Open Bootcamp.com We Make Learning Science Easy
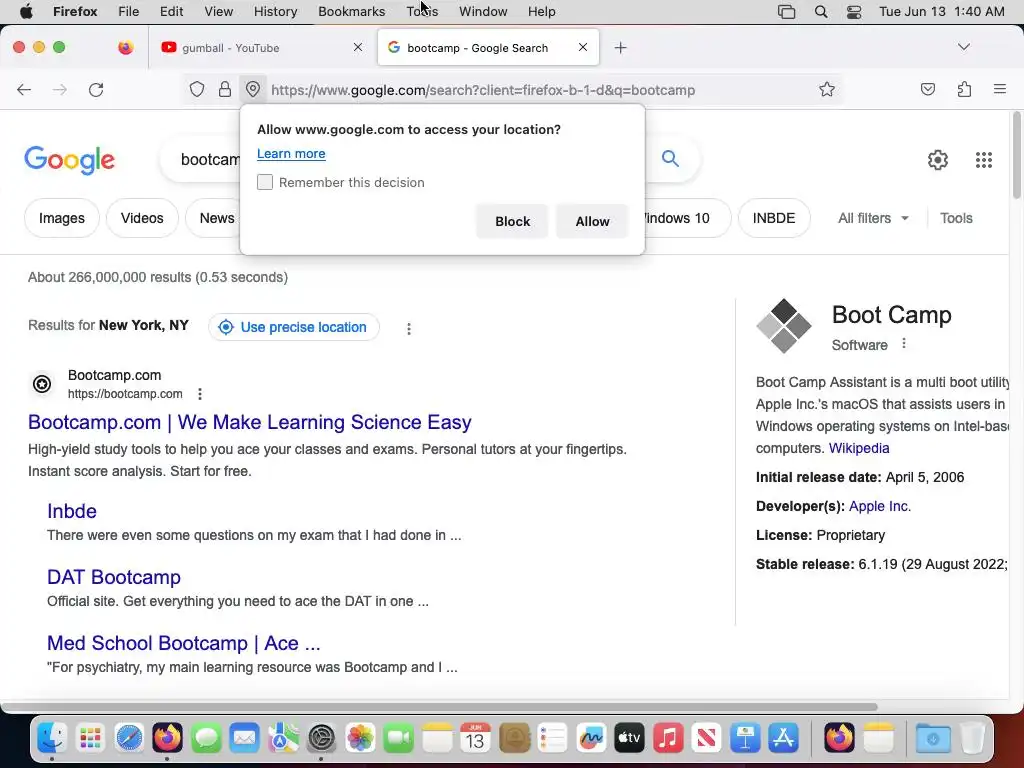 pos(249,422)
